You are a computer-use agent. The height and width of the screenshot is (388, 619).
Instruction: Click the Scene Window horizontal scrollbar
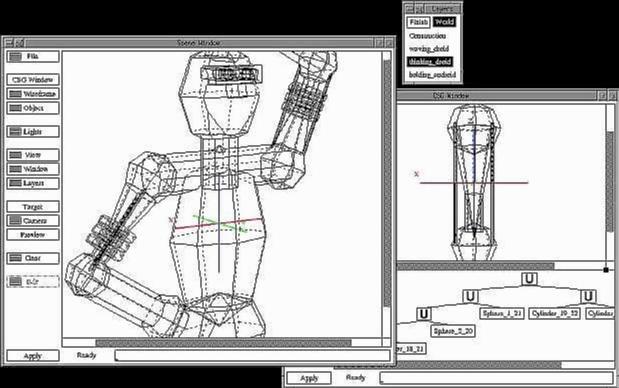coord(223,343)
